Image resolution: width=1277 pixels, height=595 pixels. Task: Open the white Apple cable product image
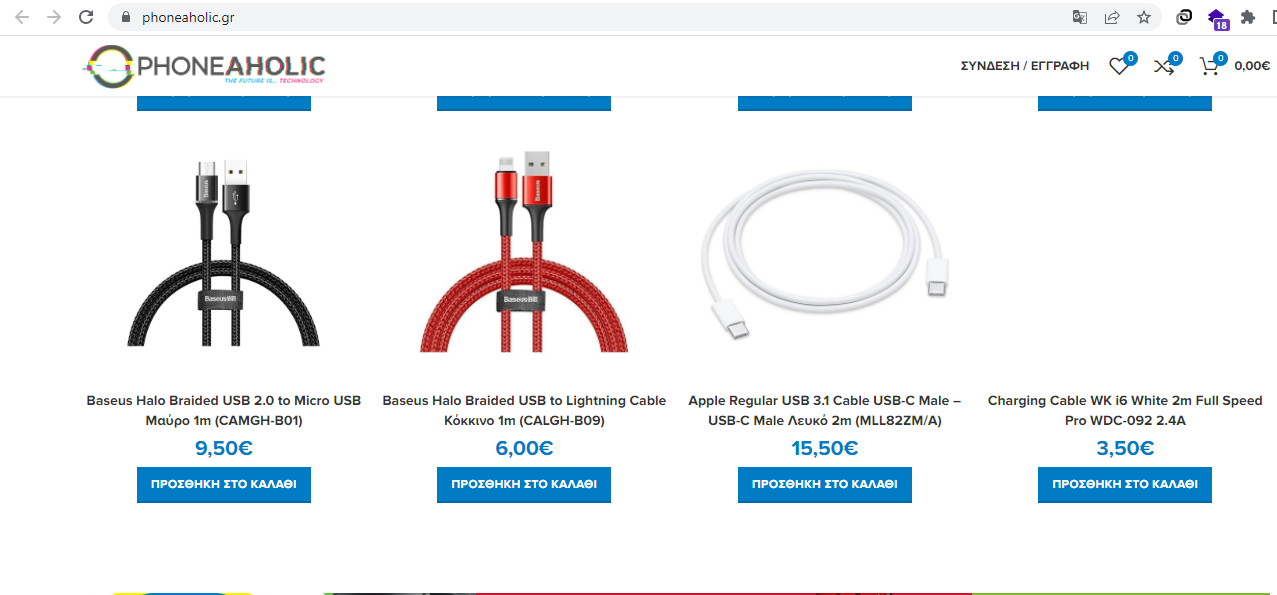click(x=825, y=250)
